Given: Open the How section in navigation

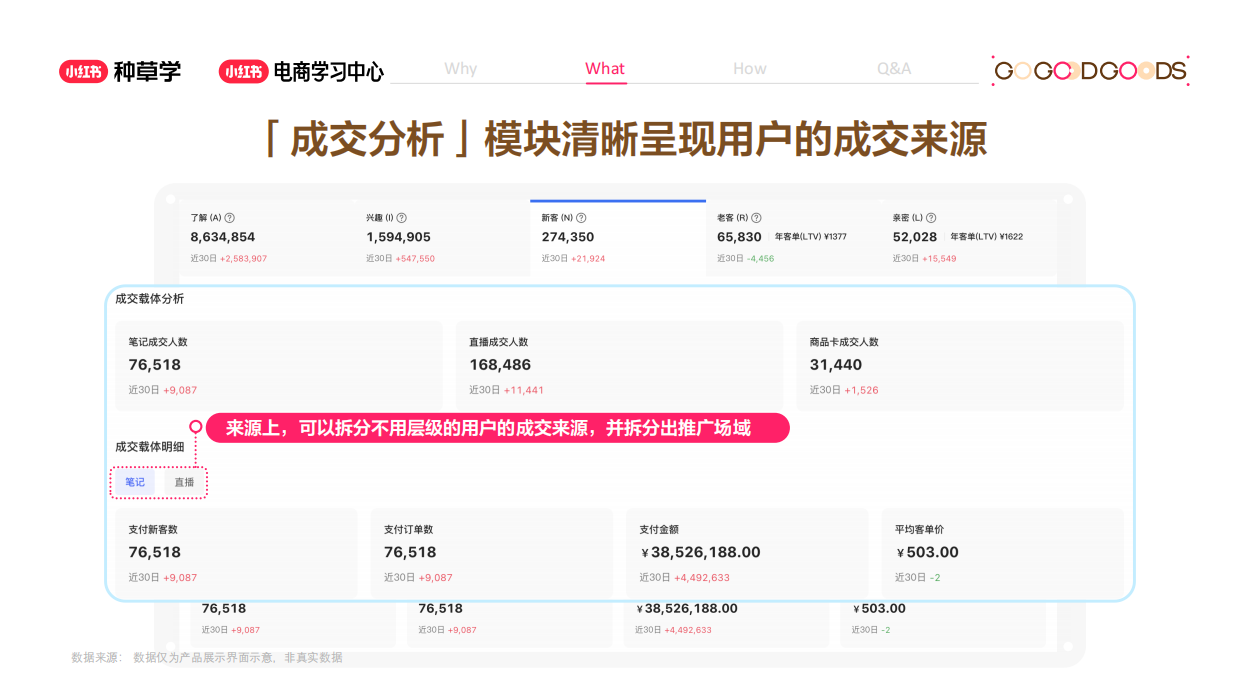Looking at the screenshot, I should [x=750, y=68].
